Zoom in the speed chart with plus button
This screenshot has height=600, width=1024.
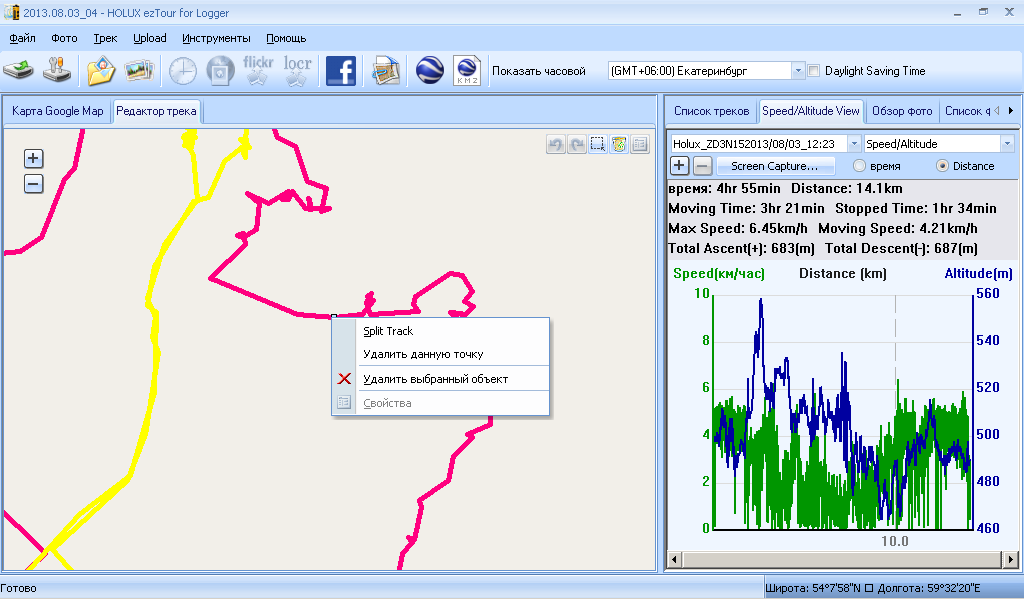tap(679, 166)
